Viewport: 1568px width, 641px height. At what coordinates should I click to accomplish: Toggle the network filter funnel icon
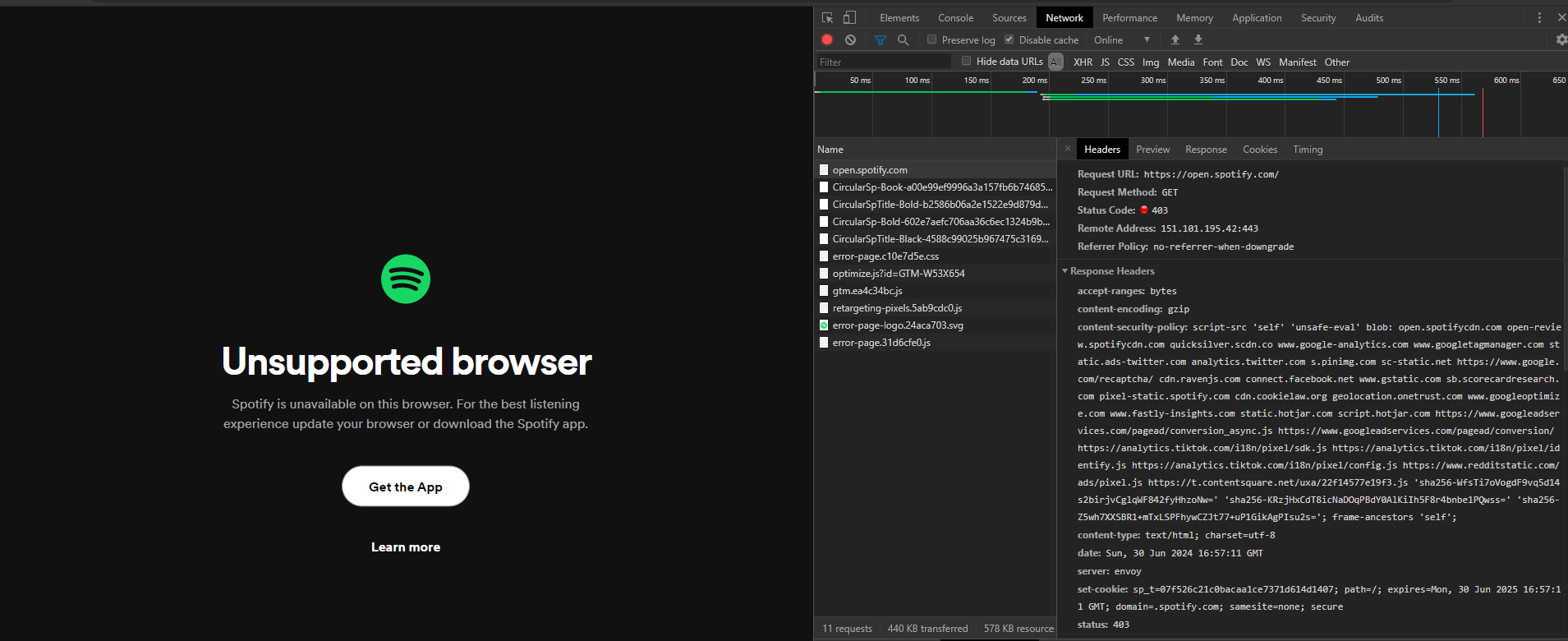[x=881, y=39]
